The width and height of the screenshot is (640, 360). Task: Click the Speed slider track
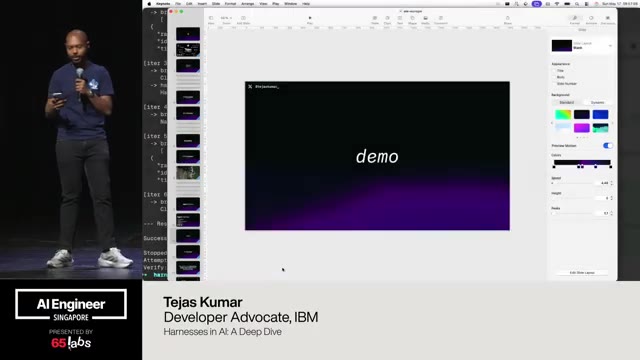[571, 183]
